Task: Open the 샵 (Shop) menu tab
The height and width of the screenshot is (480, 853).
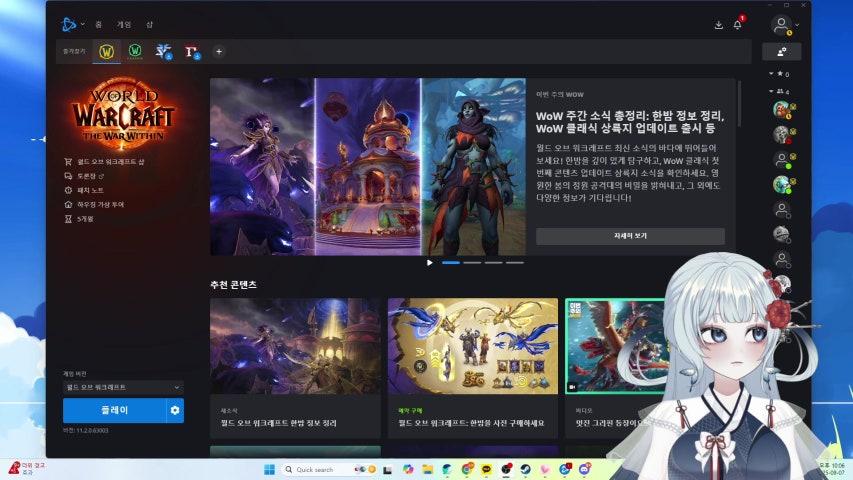Action: pyautogui.click(x=149, y=24)
